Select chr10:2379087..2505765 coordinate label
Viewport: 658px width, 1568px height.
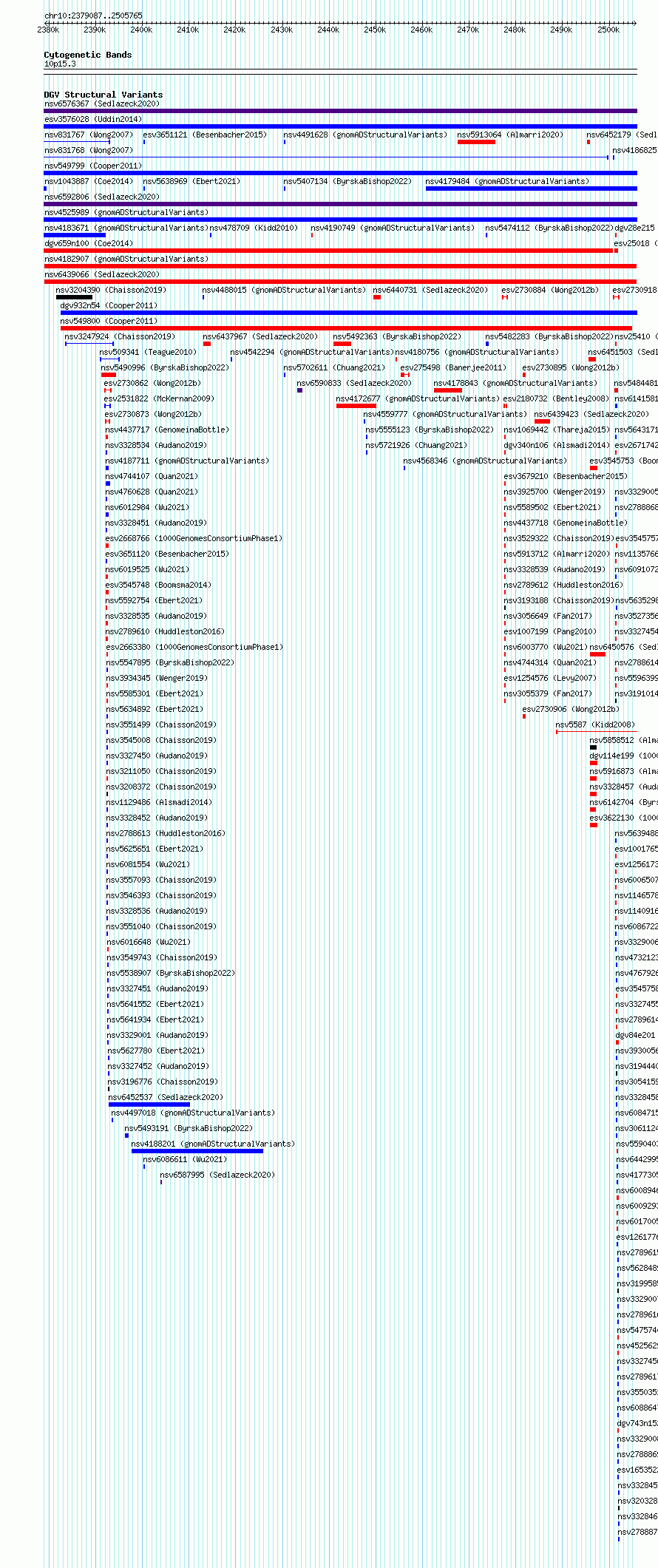pos(94,16)
